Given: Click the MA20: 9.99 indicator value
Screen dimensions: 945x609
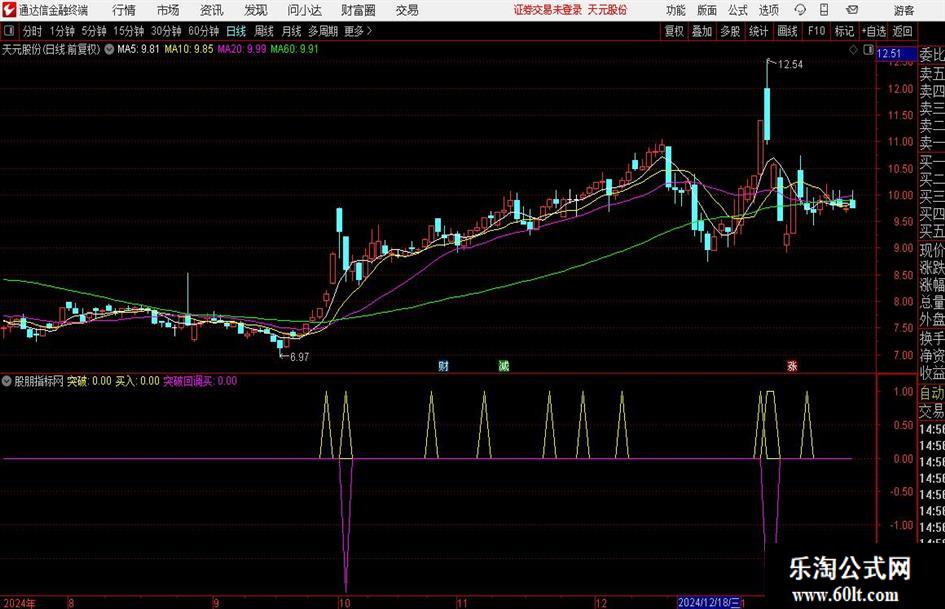Looking at the screenshot, I should pos(242,49).
